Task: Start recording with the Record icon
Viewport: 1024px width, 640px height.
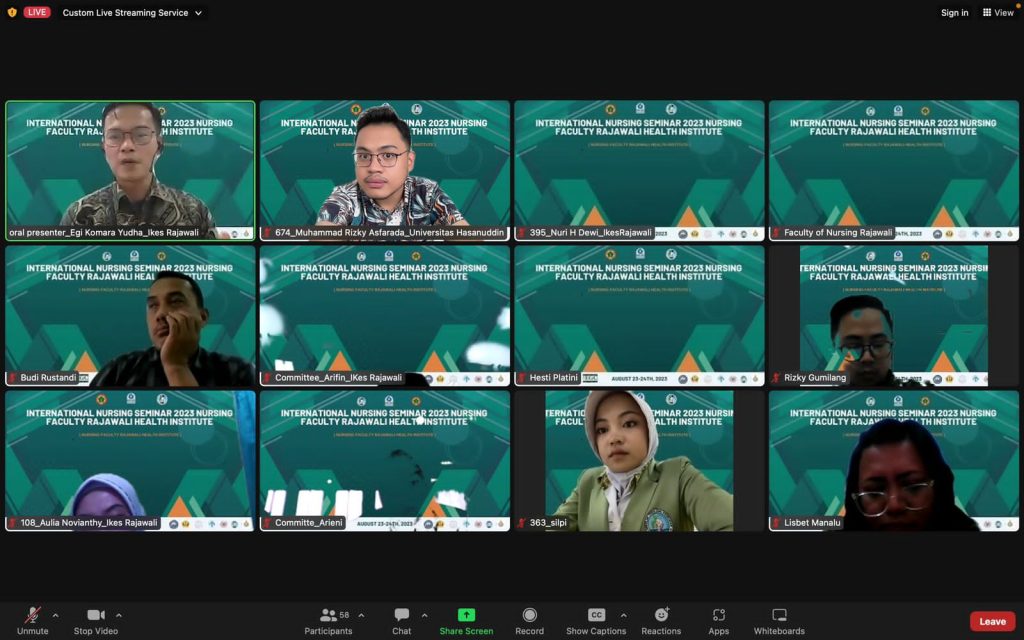Action: click(x=529, y=615)
